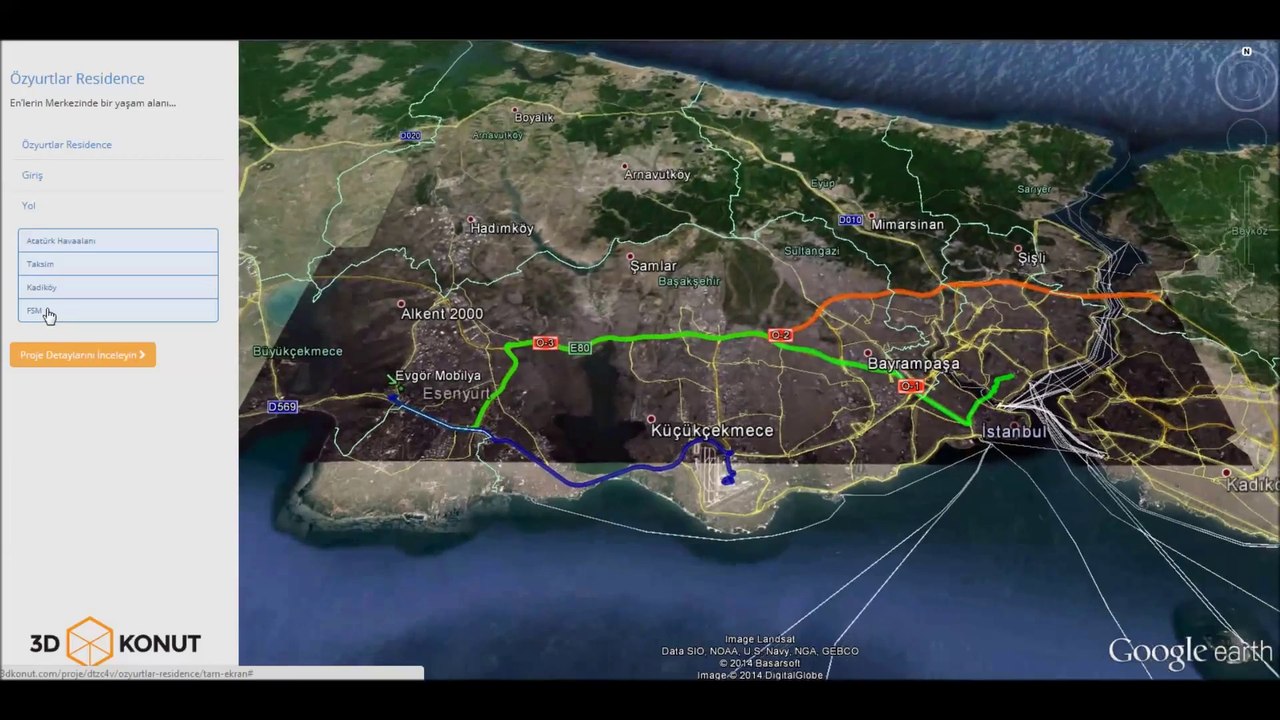The height and width of the screenshot is (720, 1280).
Task: Click the Sarıyer place label
Action: pyautogui.click(x=1034, y=190)
